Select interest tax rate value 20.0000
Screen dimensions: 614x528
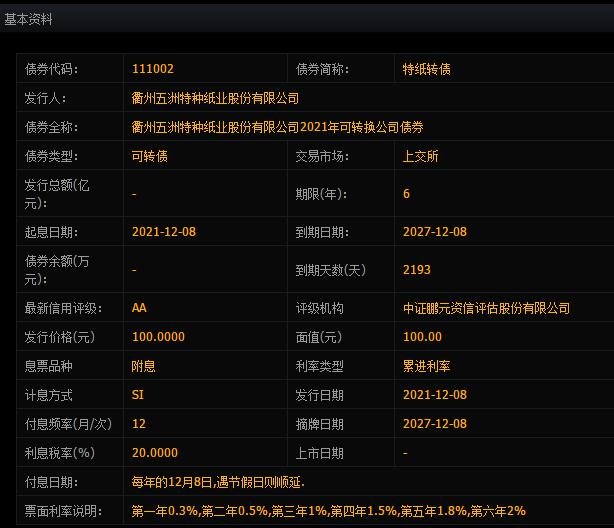(x=155, y=452)
